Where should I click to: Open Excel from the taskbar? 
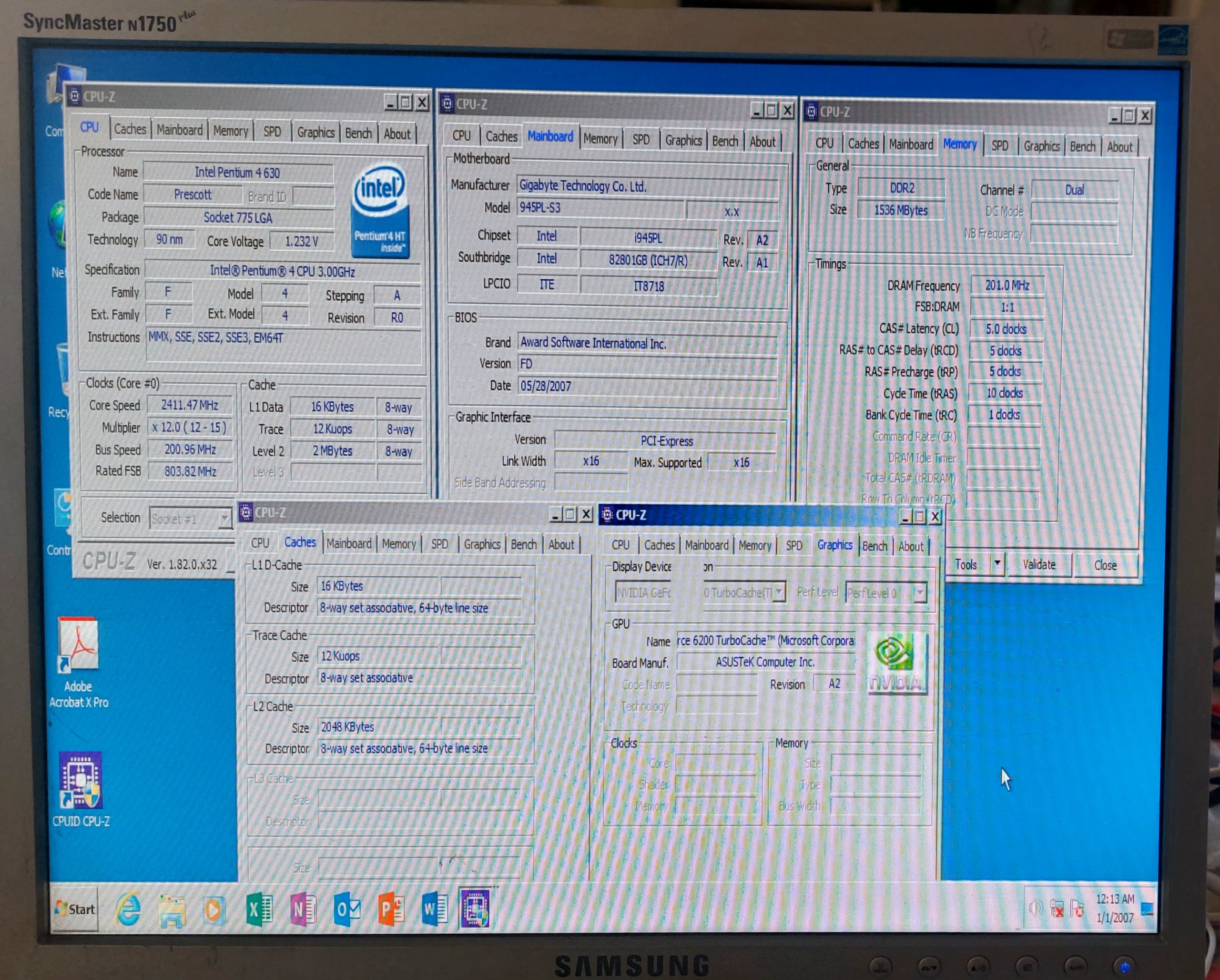[x=260, y=909]
